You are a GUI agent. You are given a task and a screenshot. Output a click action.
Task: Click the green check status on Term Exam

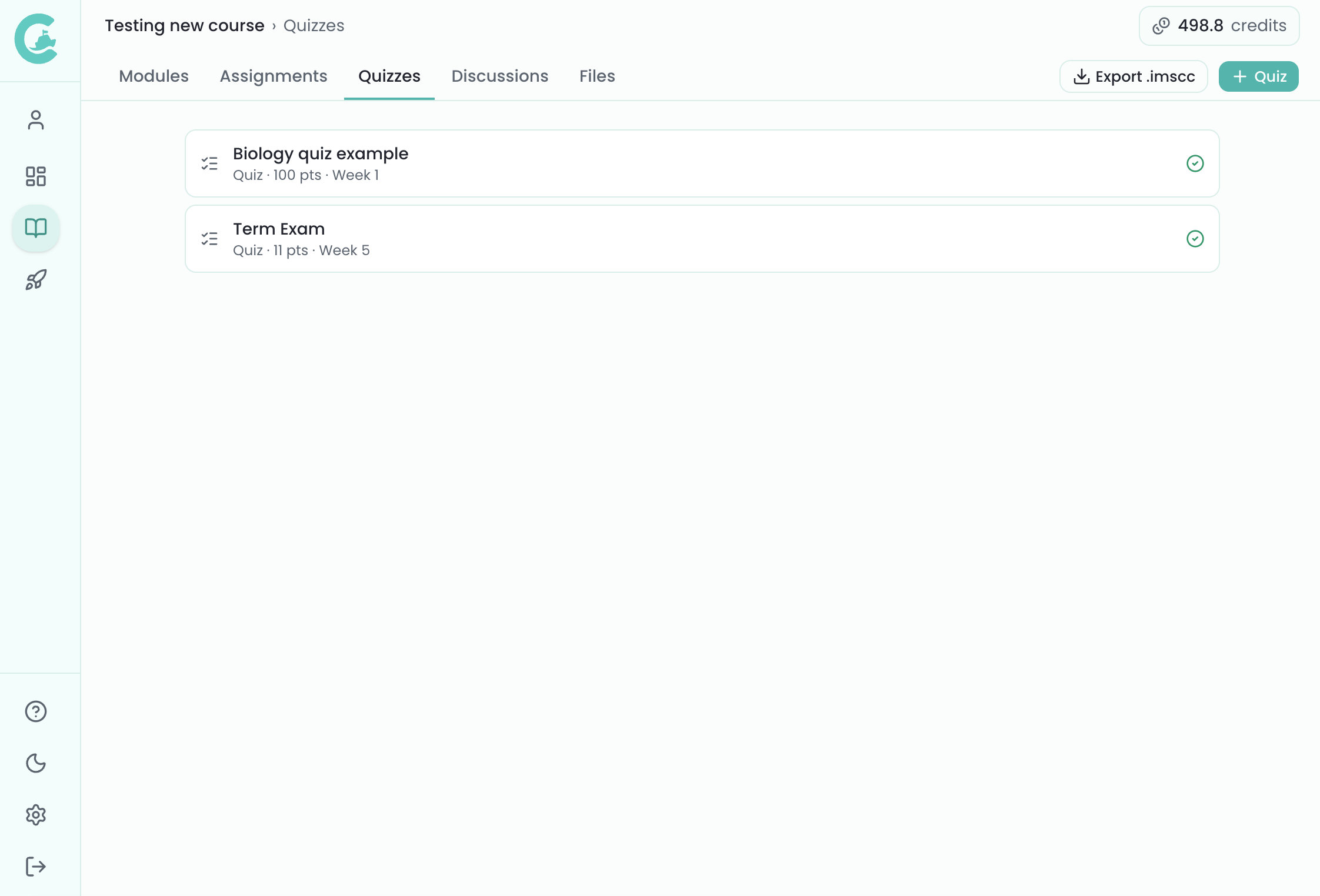click(1195, 239)
